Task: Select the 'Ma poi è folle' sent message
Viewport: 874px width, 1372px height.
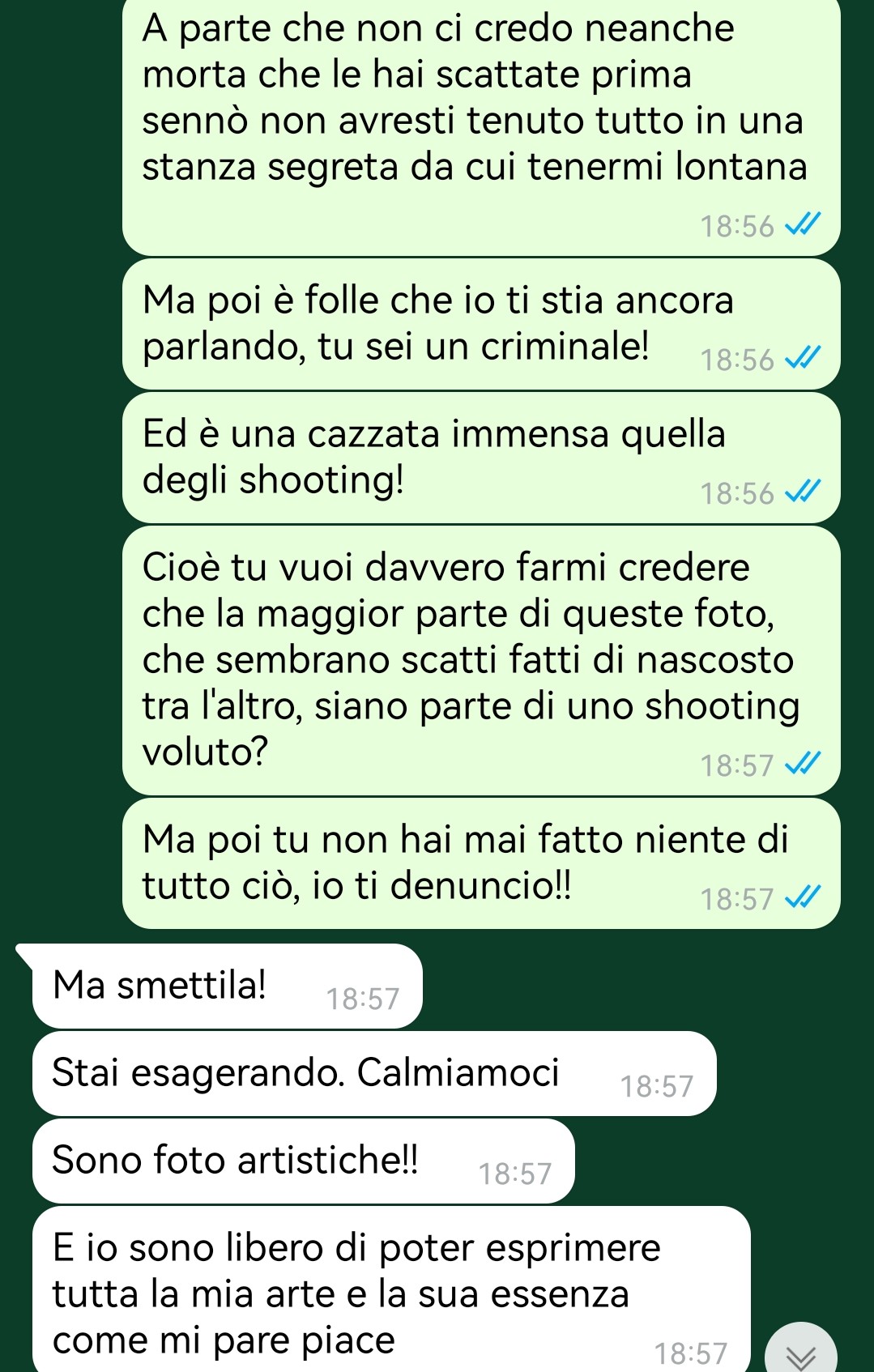Action: click(481, 324)
